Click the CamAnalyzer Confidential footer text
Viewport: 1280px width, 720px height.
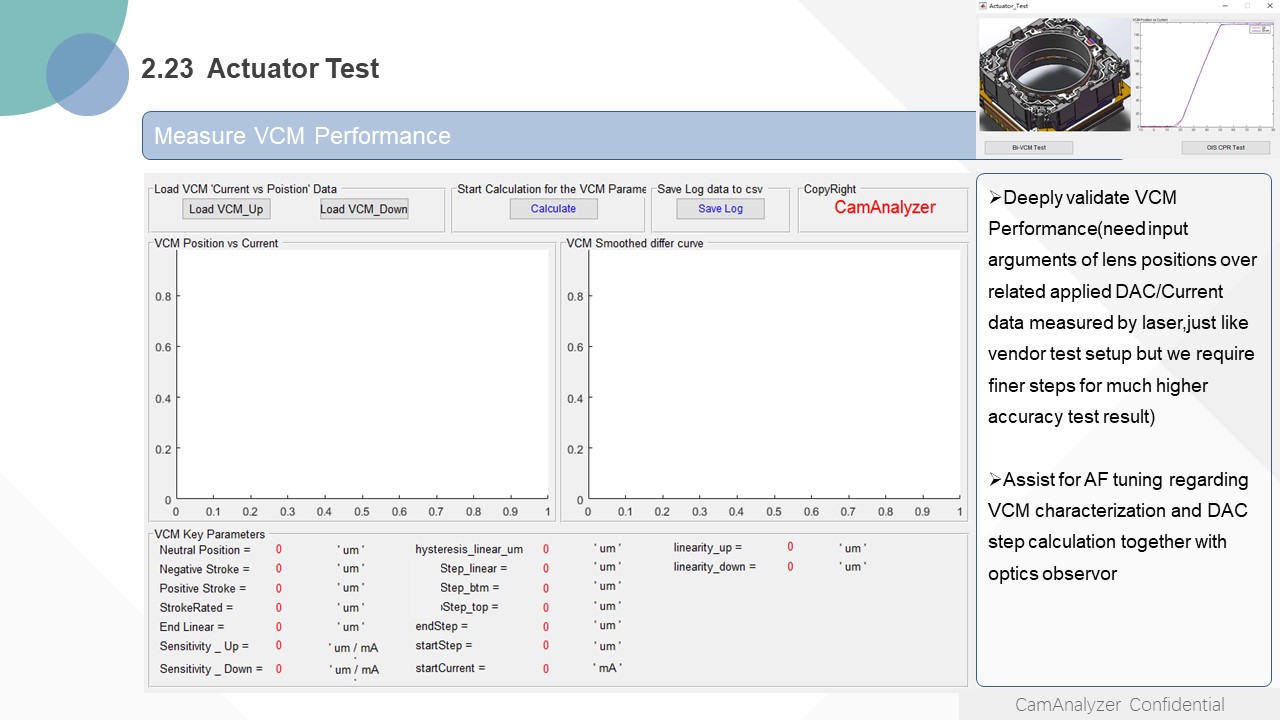1119,705
